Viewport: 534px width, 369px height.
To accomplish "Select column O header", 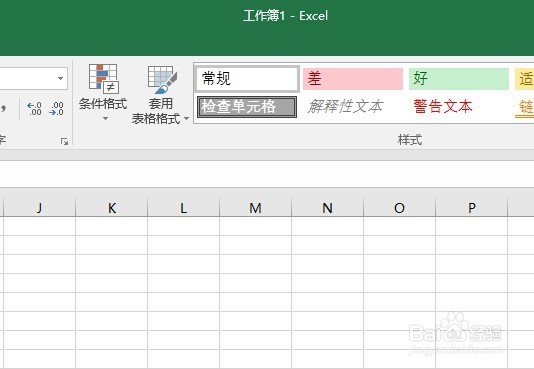I will pyautogui.click(x=399, y=207).
